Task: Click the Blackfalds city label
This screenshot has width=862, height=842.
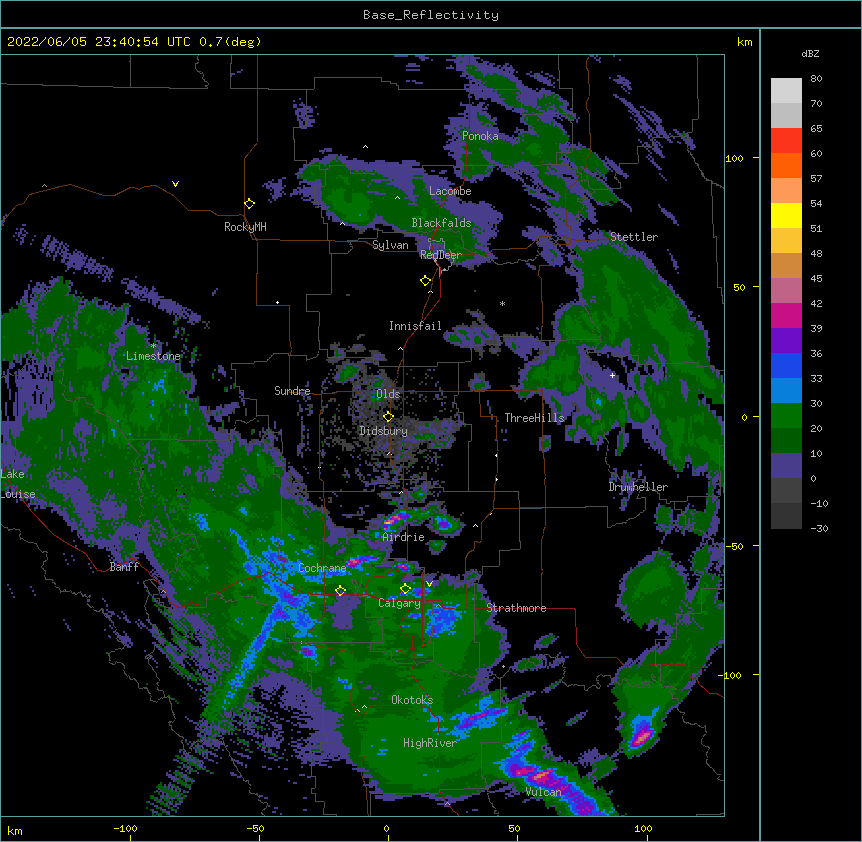Action: [441, 223]
